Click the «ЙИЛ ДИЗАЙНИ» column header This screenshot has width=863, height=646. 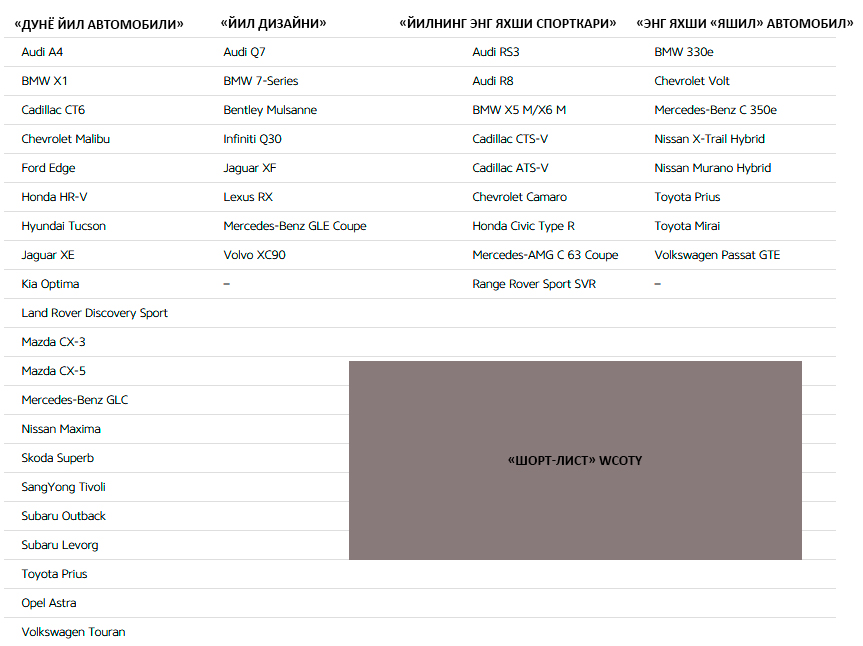click(x=273, y=24)
